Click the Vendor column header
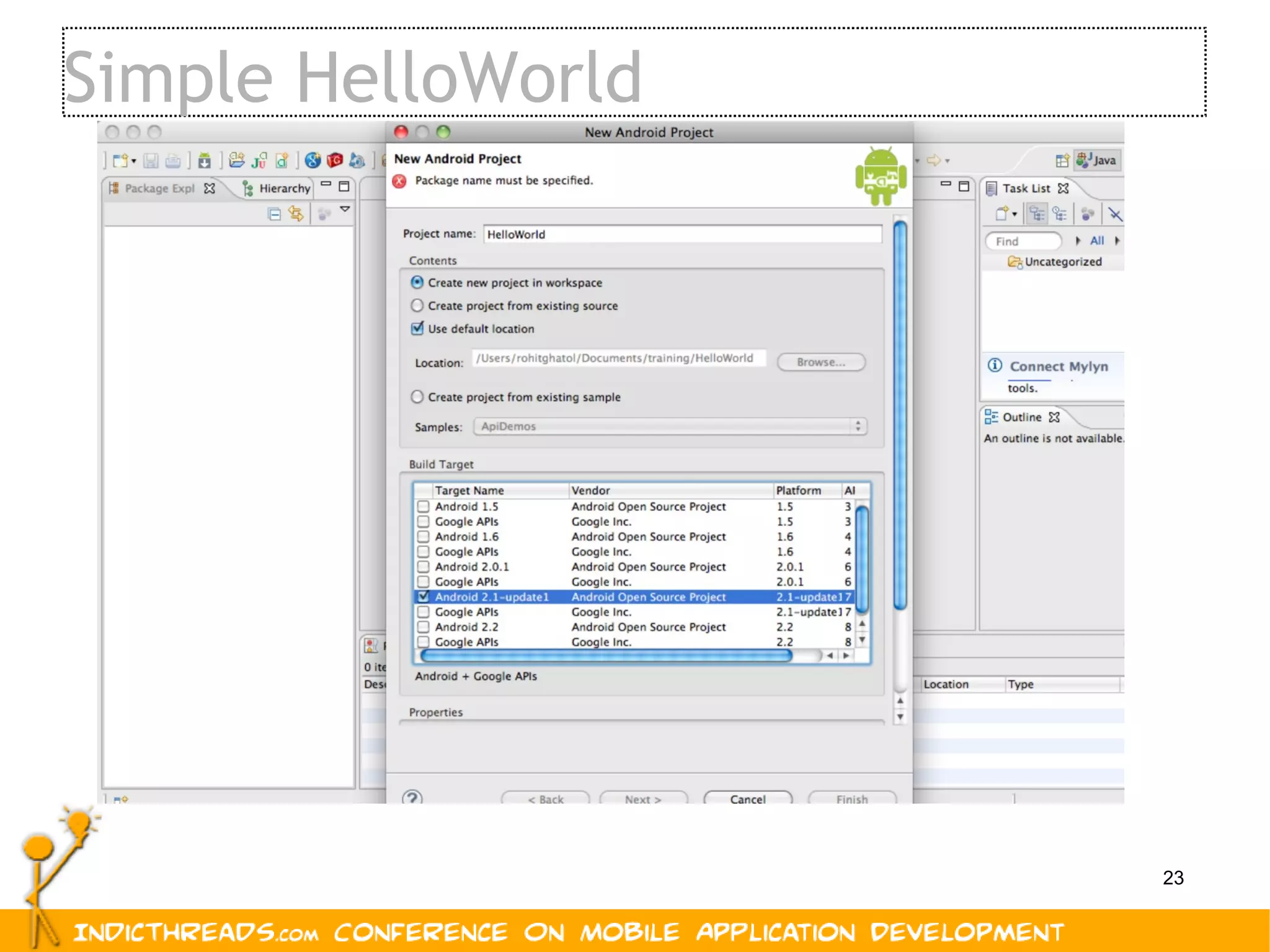 (672, 490)
